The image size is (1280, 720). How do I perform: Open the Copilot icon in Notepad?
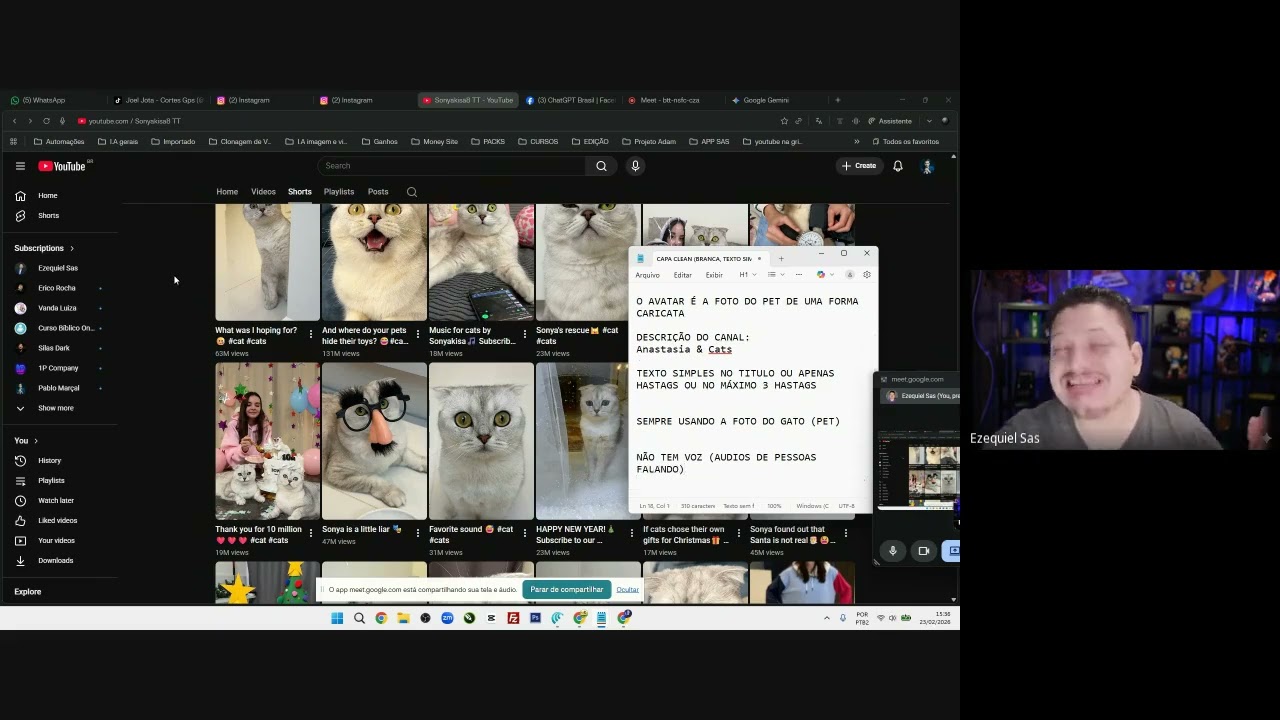(821, 275)
